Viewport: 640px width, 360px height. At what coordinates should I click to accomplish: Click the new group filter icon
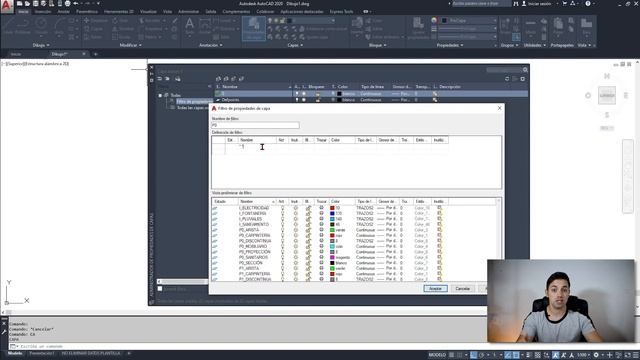[168, 79]
